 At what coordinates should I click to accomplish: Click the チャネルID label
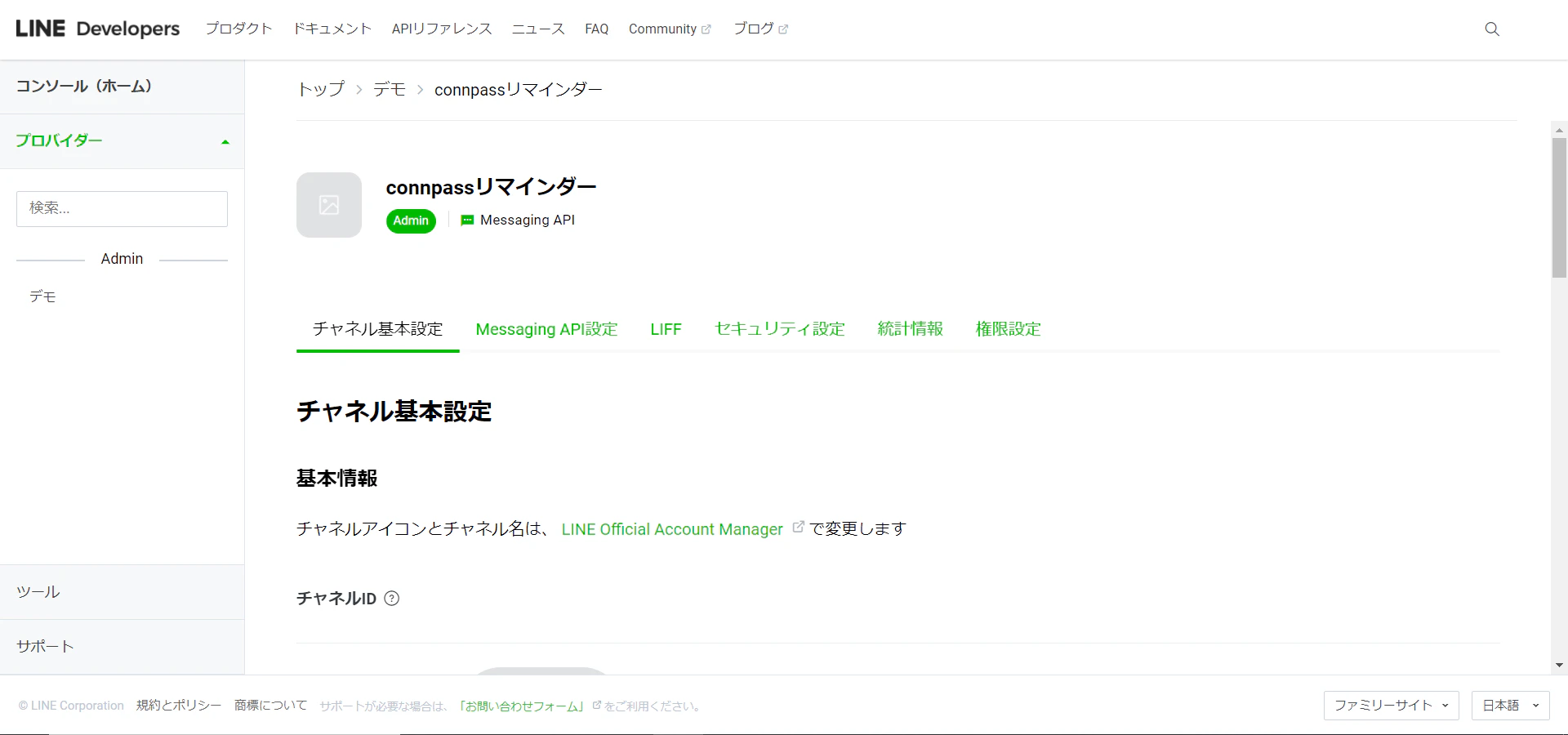pos(336,599)
